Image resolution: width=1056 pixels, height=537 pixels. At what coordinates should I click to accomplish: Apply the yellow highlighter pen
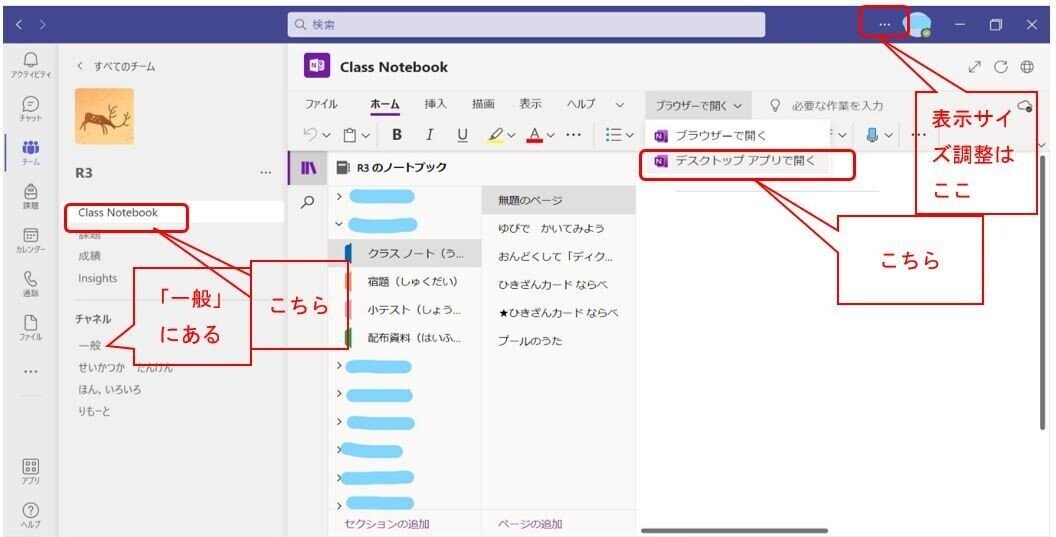(495, 135)
